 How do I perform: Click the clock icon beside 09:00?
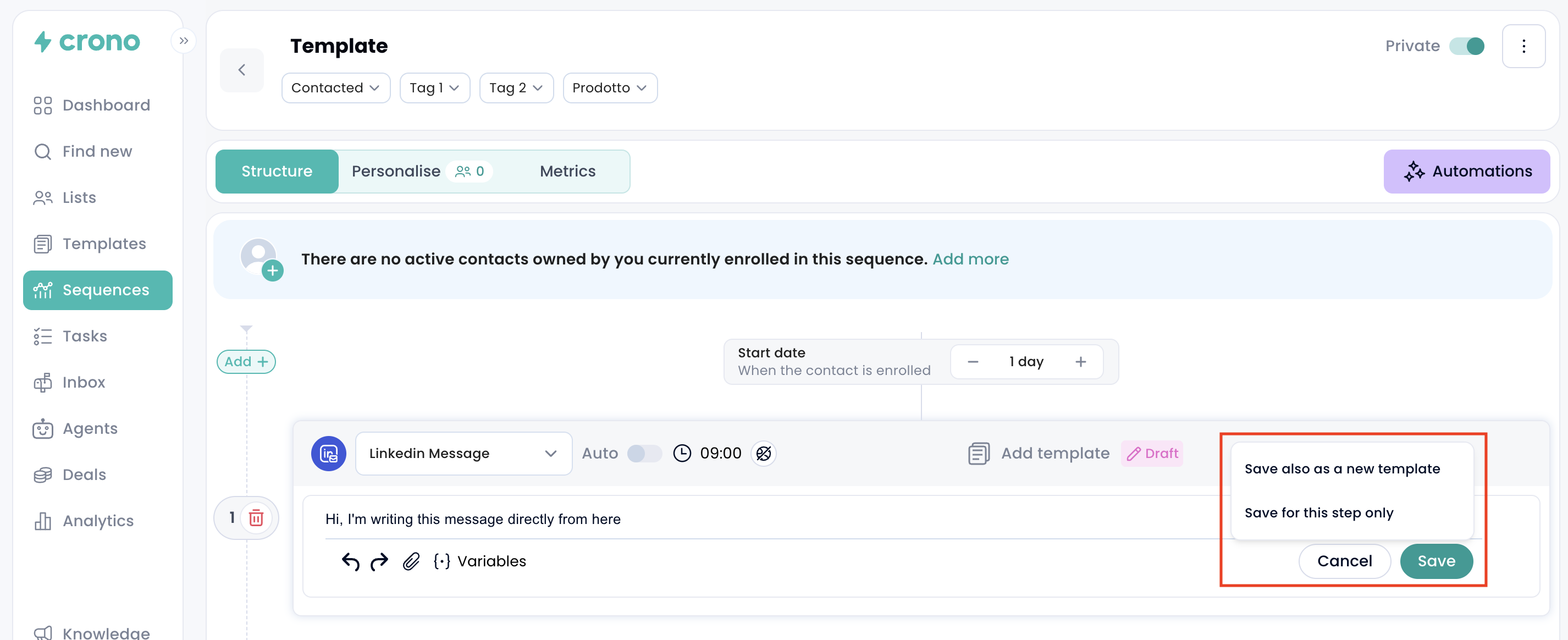pyautogui.click(x=682, y=454)
